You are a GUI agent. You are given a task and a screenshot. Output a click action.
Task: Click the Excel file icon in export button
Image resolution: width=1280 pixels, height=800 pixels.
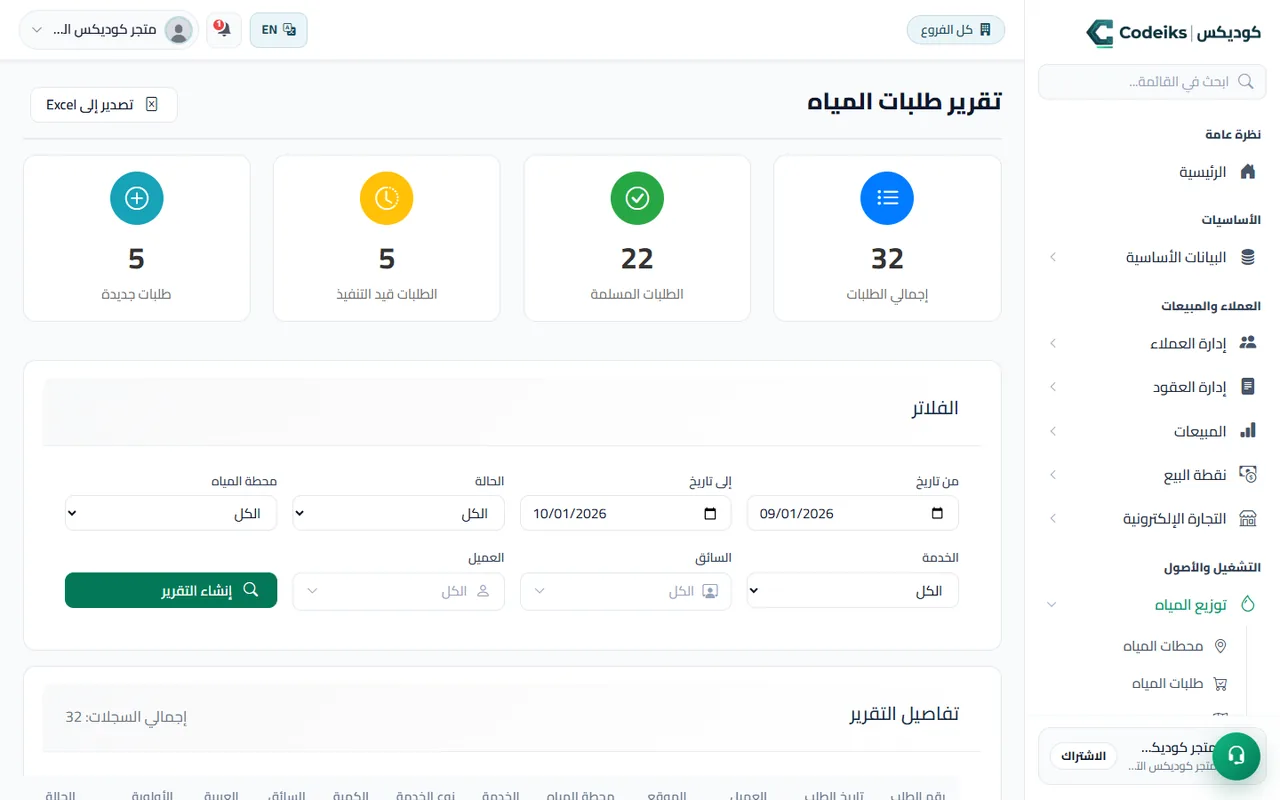tap(152, 104)
